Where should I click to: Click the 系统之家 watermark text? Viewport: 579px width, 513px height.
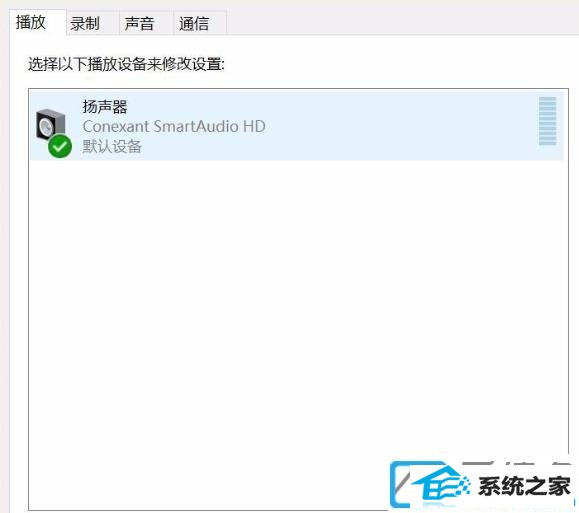coord(524,486)
